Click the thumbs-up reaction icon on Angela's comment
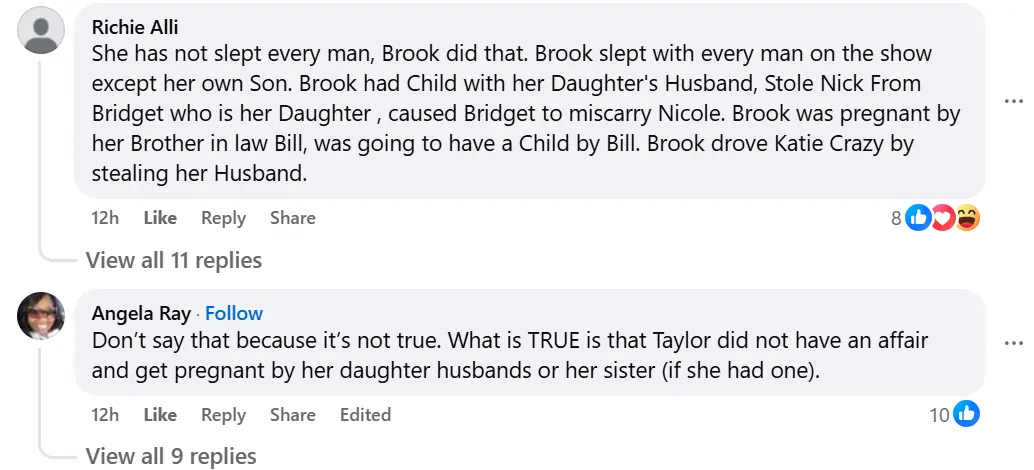This screenshot has height=470, width=1034. (x=966, y=414)
